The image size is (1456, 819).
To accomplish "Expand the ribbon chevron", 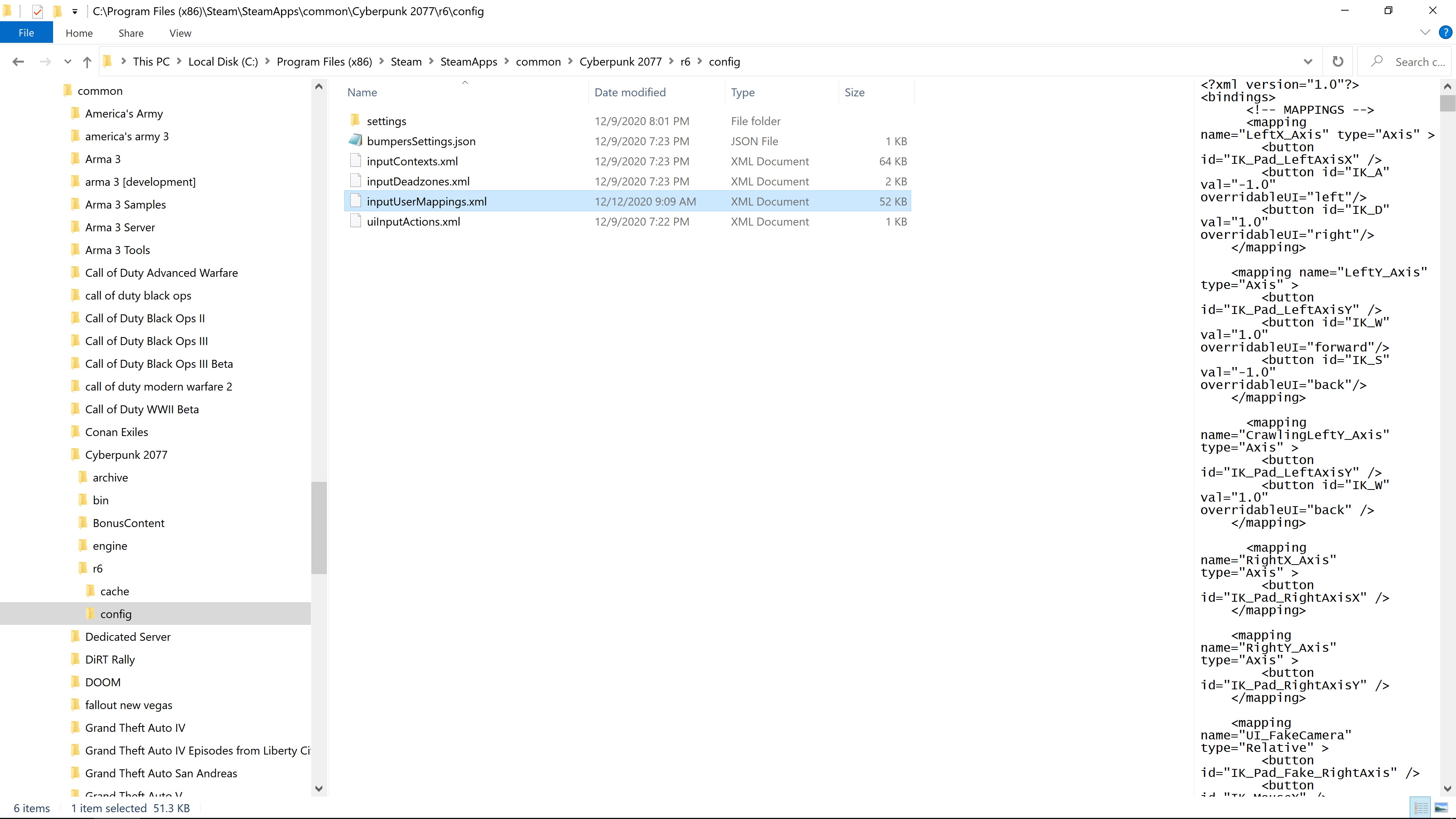I will coord(1425,33).
